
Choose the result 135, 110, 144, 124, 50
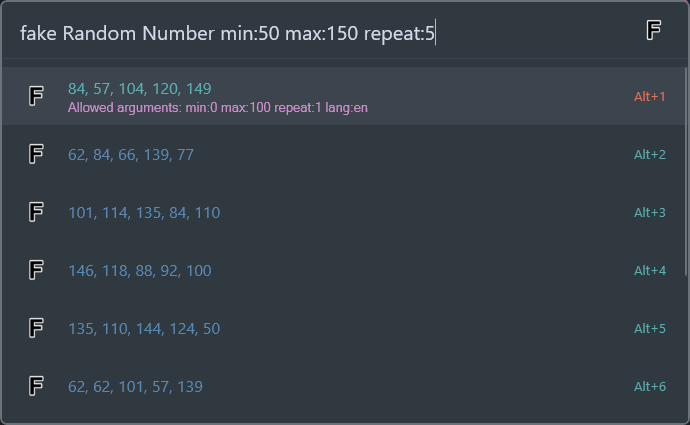pyautogui.click(x=144, y=328)
